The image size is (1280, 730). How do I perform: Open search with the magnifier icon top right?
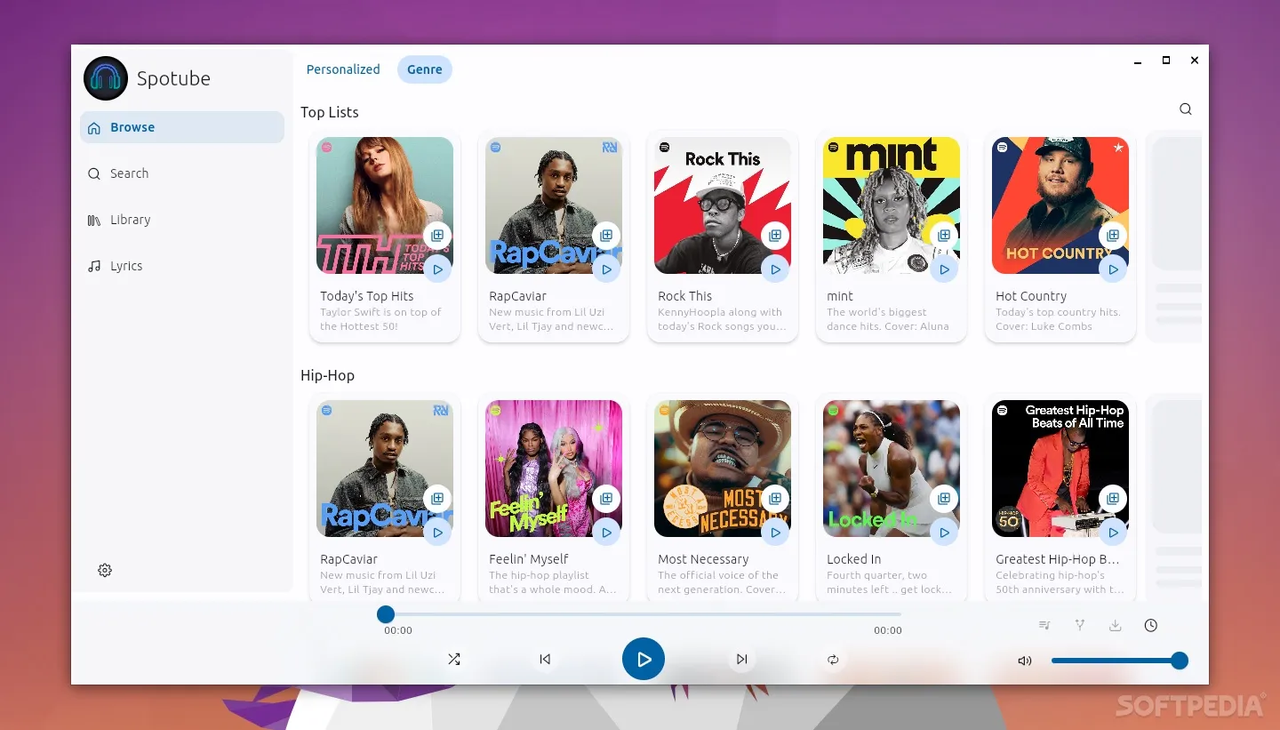coord(1185,108)
